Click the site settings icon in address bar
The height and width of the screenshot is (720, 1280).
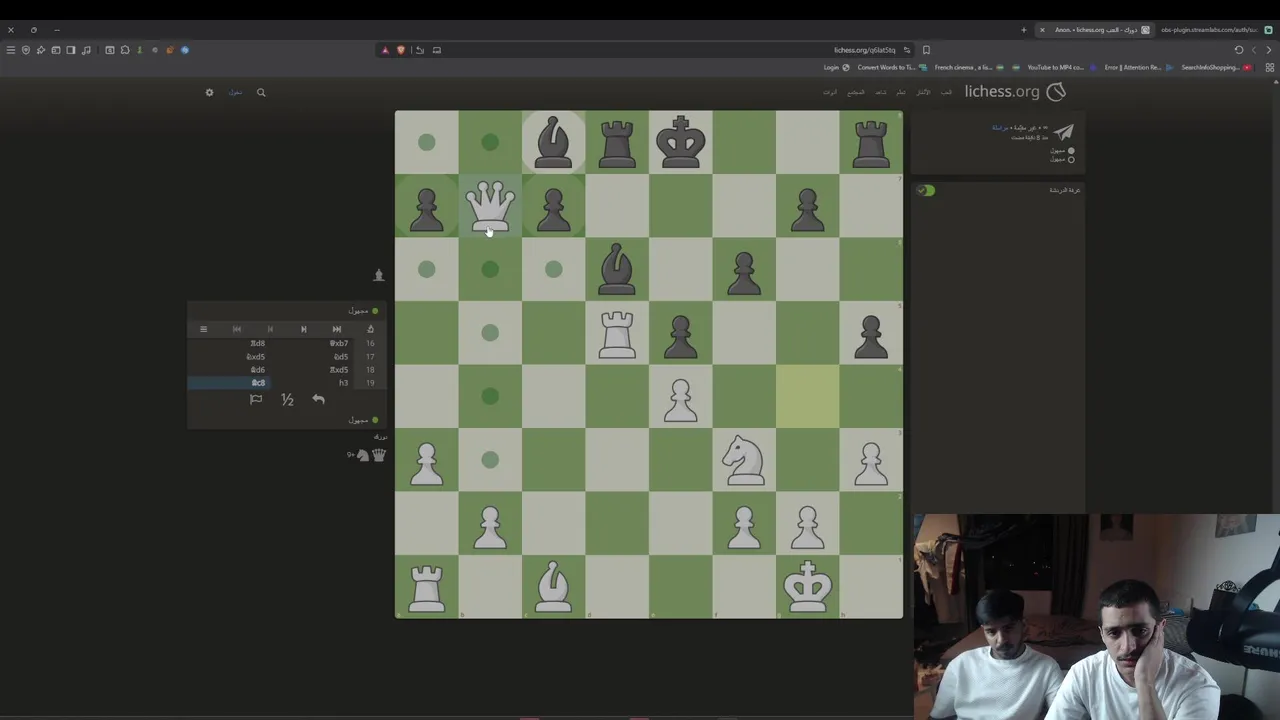tap(907, 50)
